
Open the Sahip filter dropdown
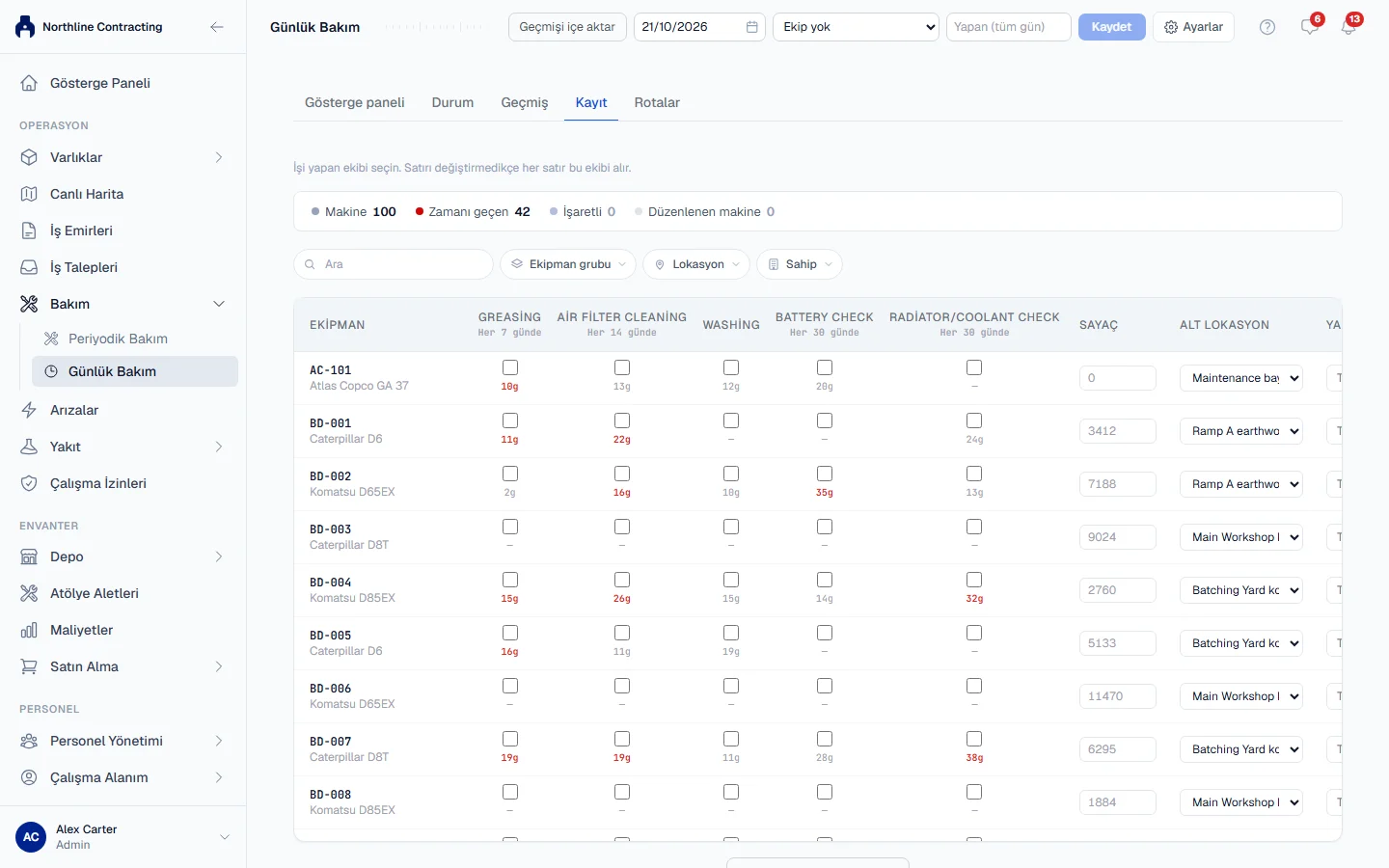click(800, 264)
